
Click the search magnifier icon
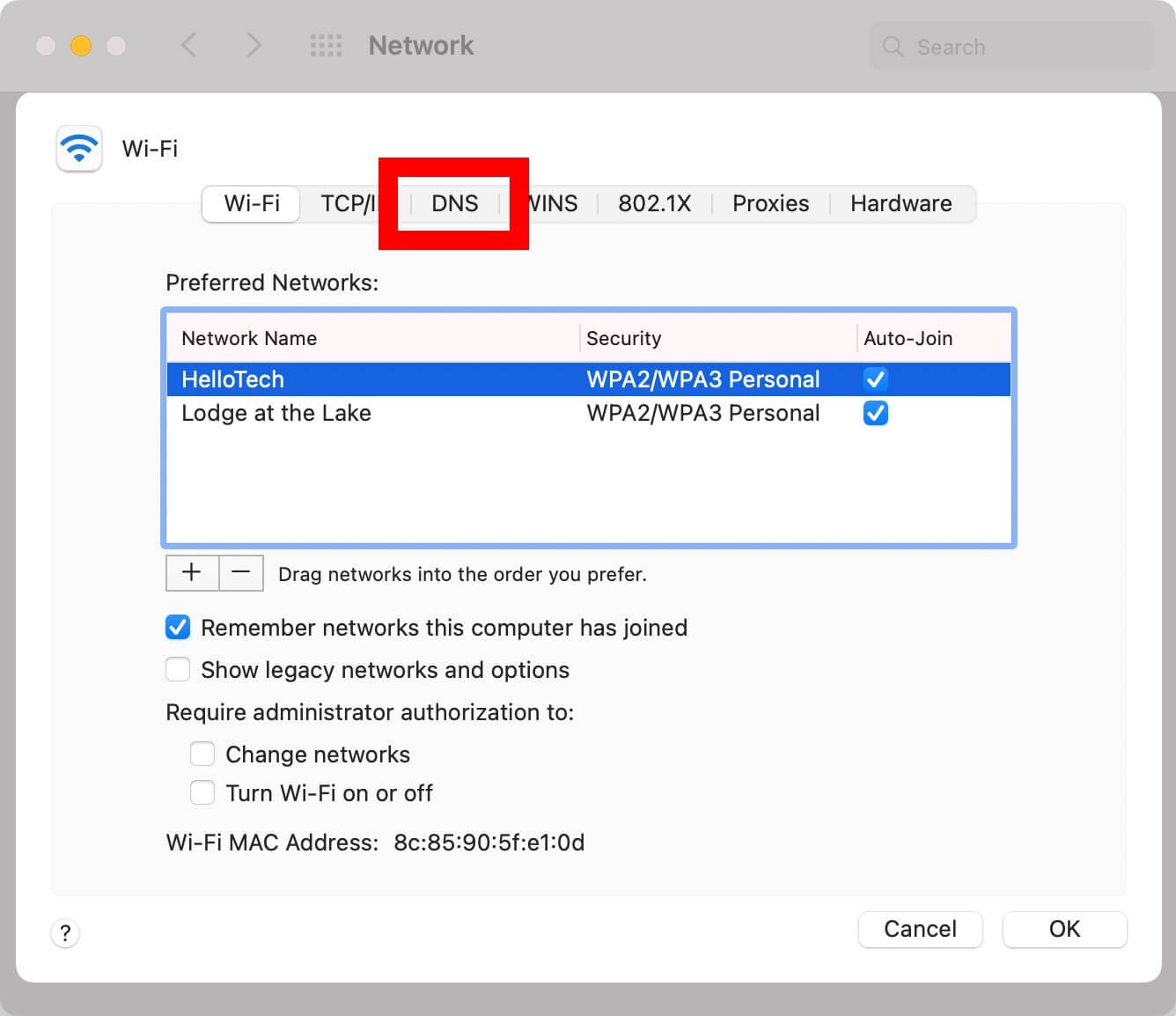893,47
